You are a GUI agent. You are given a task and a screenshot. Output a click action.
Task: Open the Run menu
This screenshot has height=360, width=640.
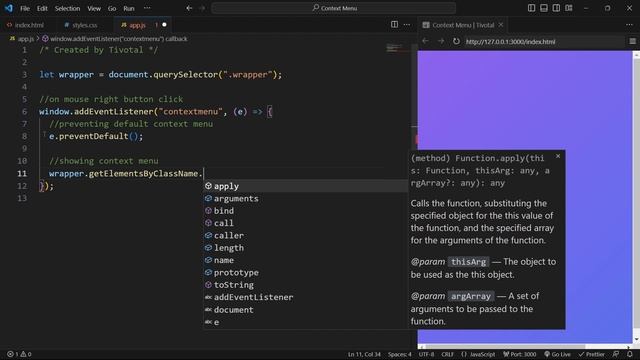pos(129,8)
